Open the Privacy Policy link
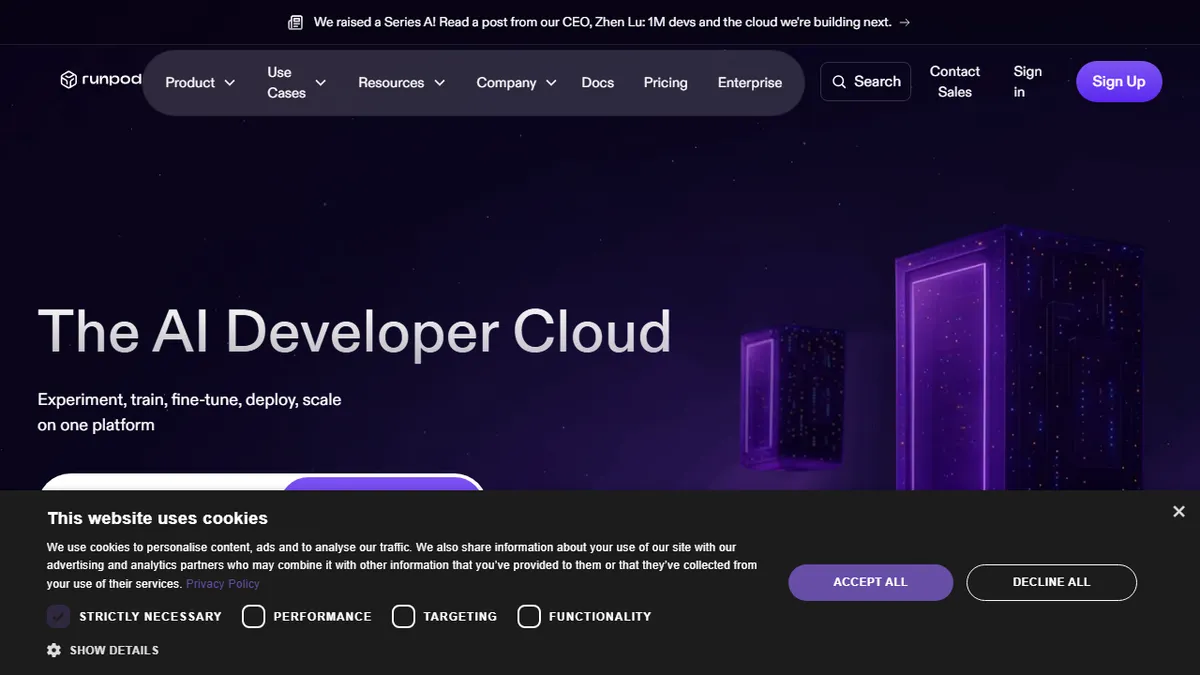This screenshot has width=1200, height=675. tap(222, 584)
